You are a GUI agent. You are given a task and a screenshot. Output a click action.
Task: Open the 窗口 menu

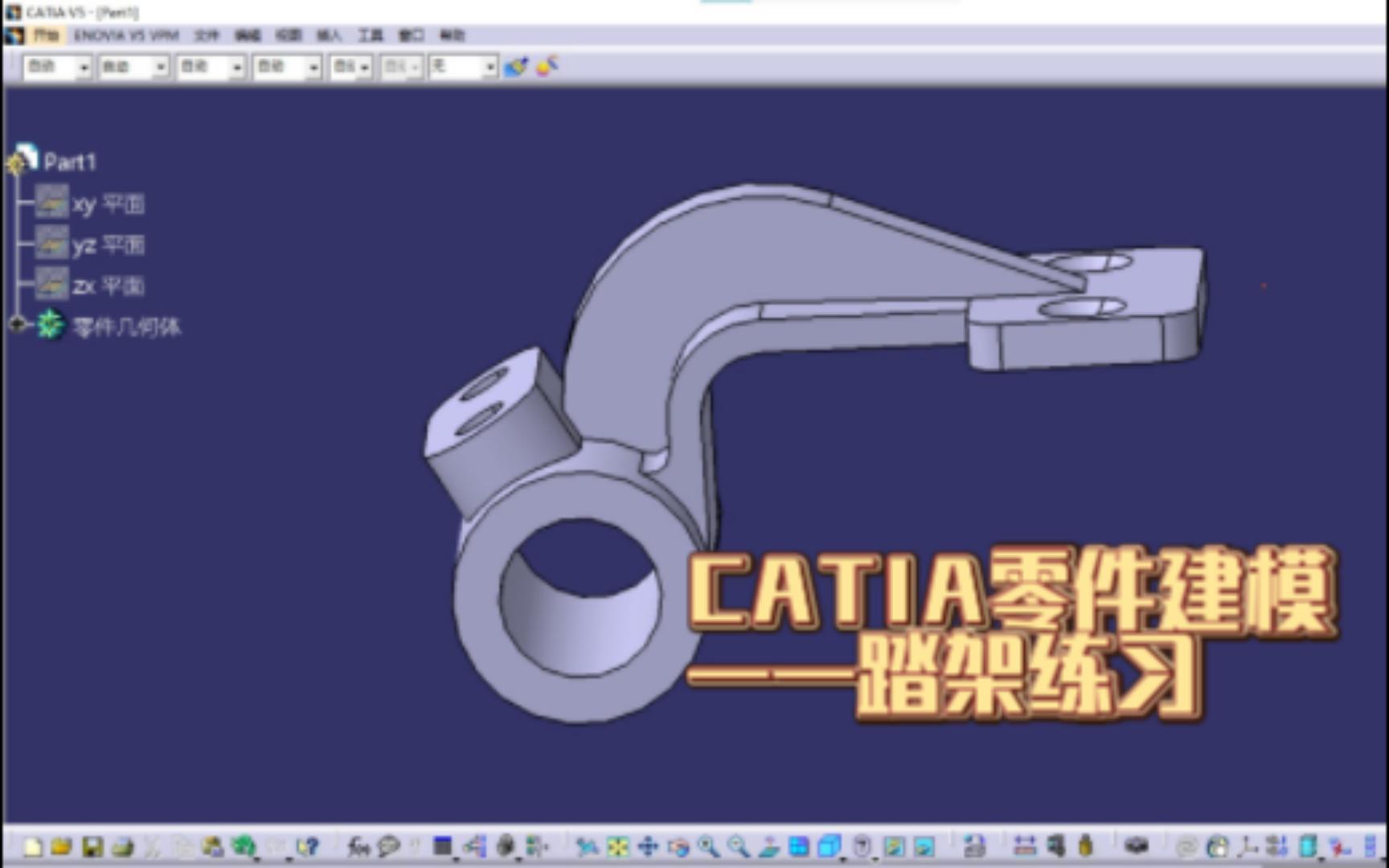click(411, 35)
